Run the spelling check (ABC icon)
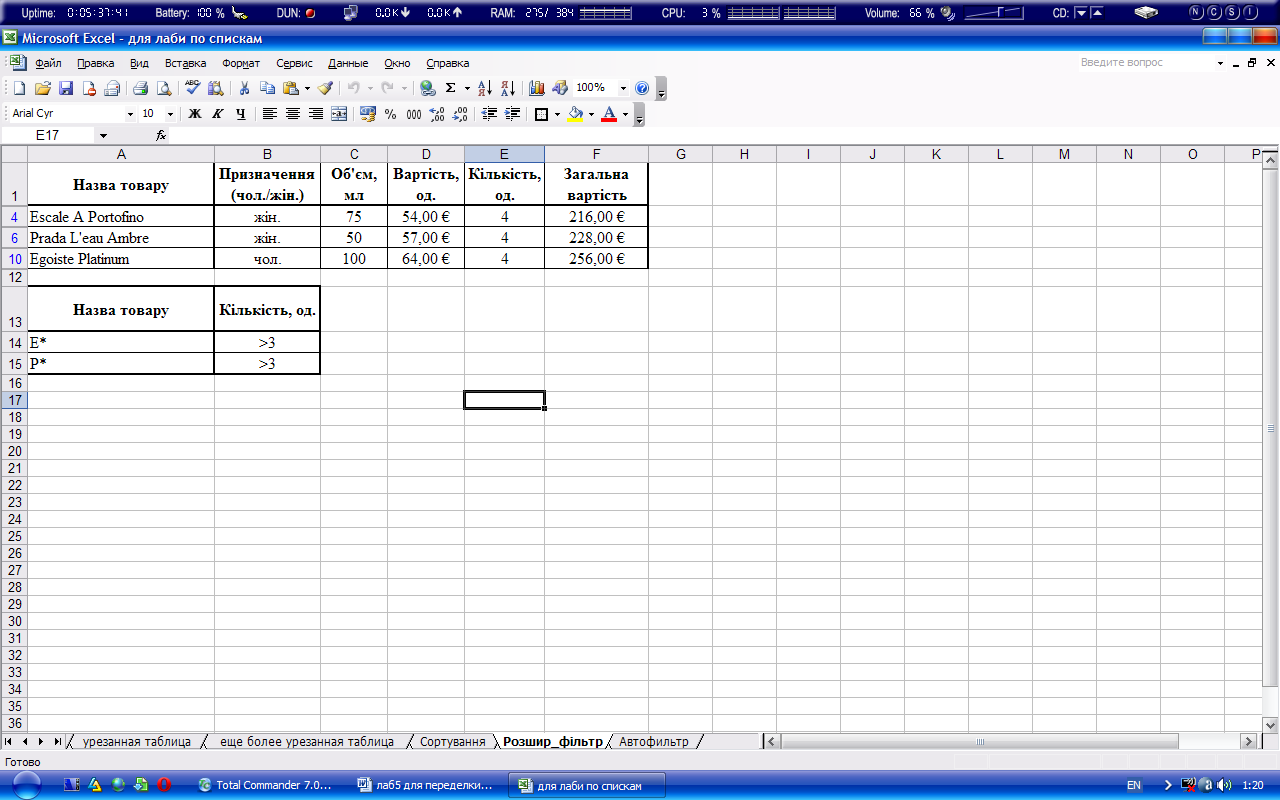1280x800 pixels. tap(193, 88)
